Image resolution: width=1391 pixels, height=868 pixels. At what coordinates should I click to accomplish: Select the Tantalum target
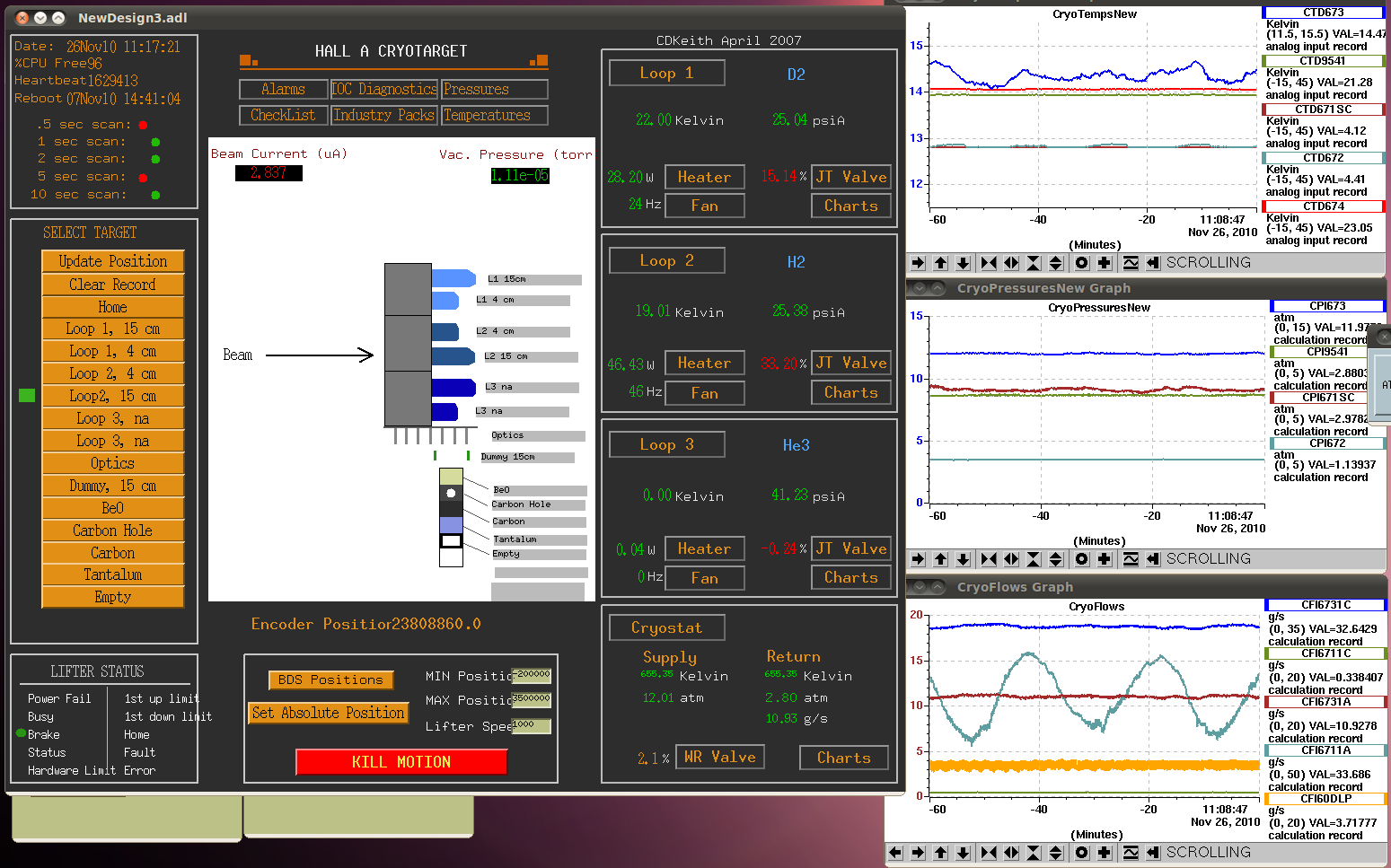point(113,574)
